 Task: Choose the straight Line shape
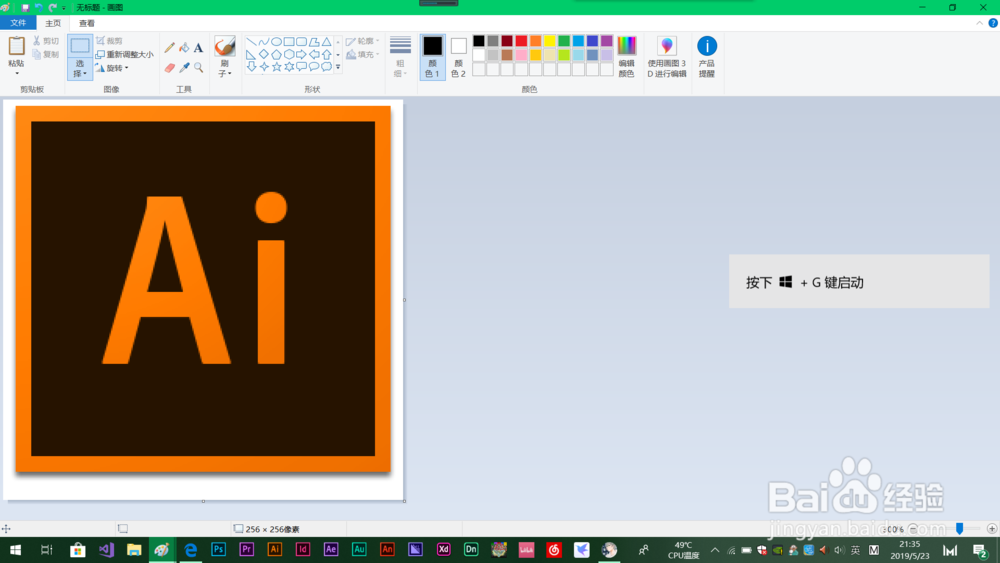[251, 42]
